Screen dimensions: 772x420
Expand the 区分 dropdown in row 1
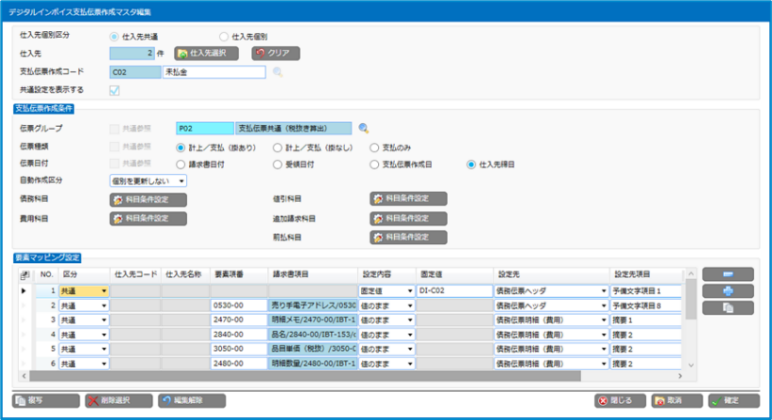point(103,290)
